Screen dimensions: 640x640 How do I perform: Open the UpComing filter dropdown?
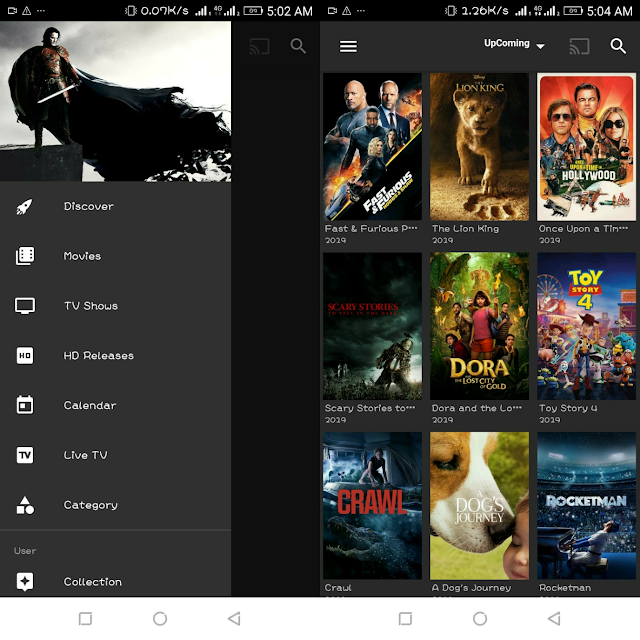(x=514, y=44)
